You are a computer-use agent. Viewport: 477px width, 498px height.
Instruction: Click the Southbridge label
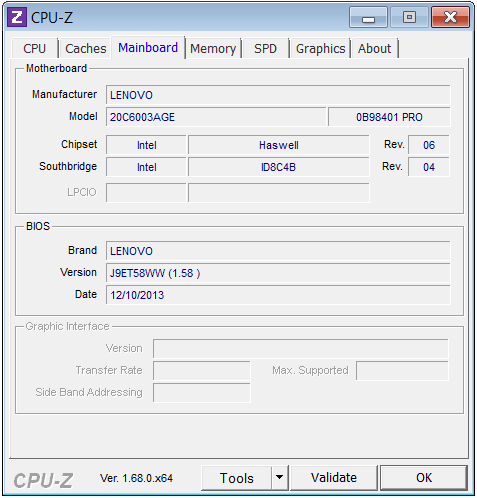[x=68, y=166]
